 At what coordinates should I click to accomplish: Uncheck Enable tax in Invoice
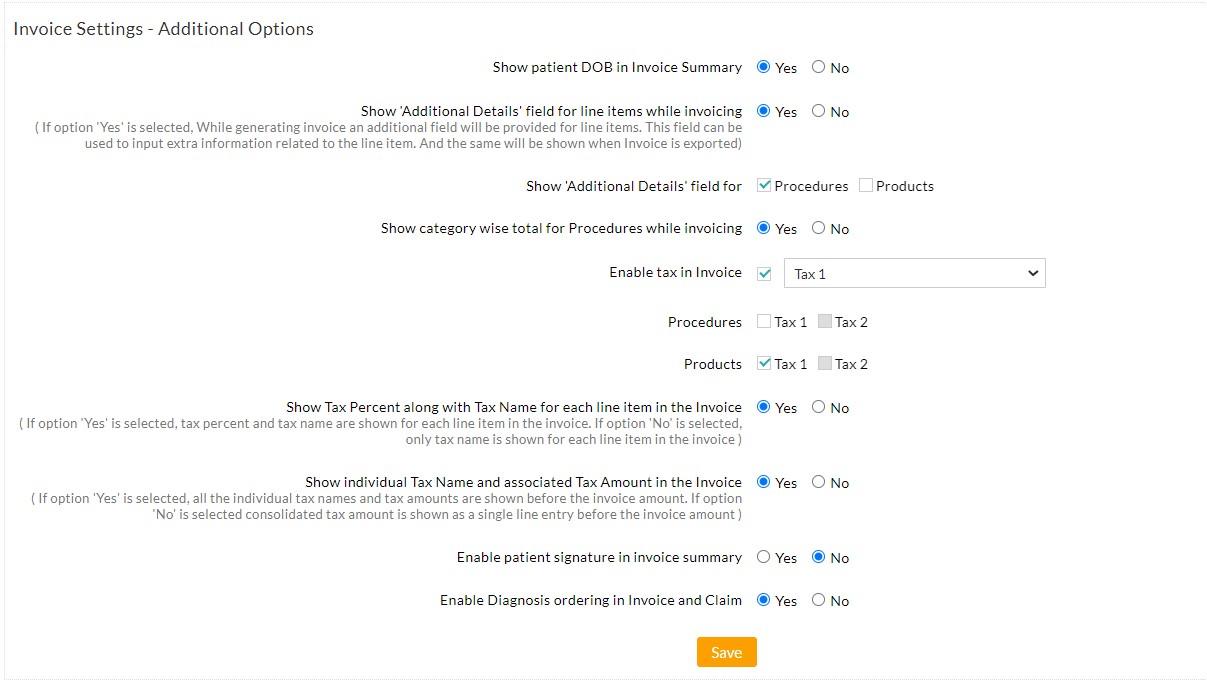763,272
